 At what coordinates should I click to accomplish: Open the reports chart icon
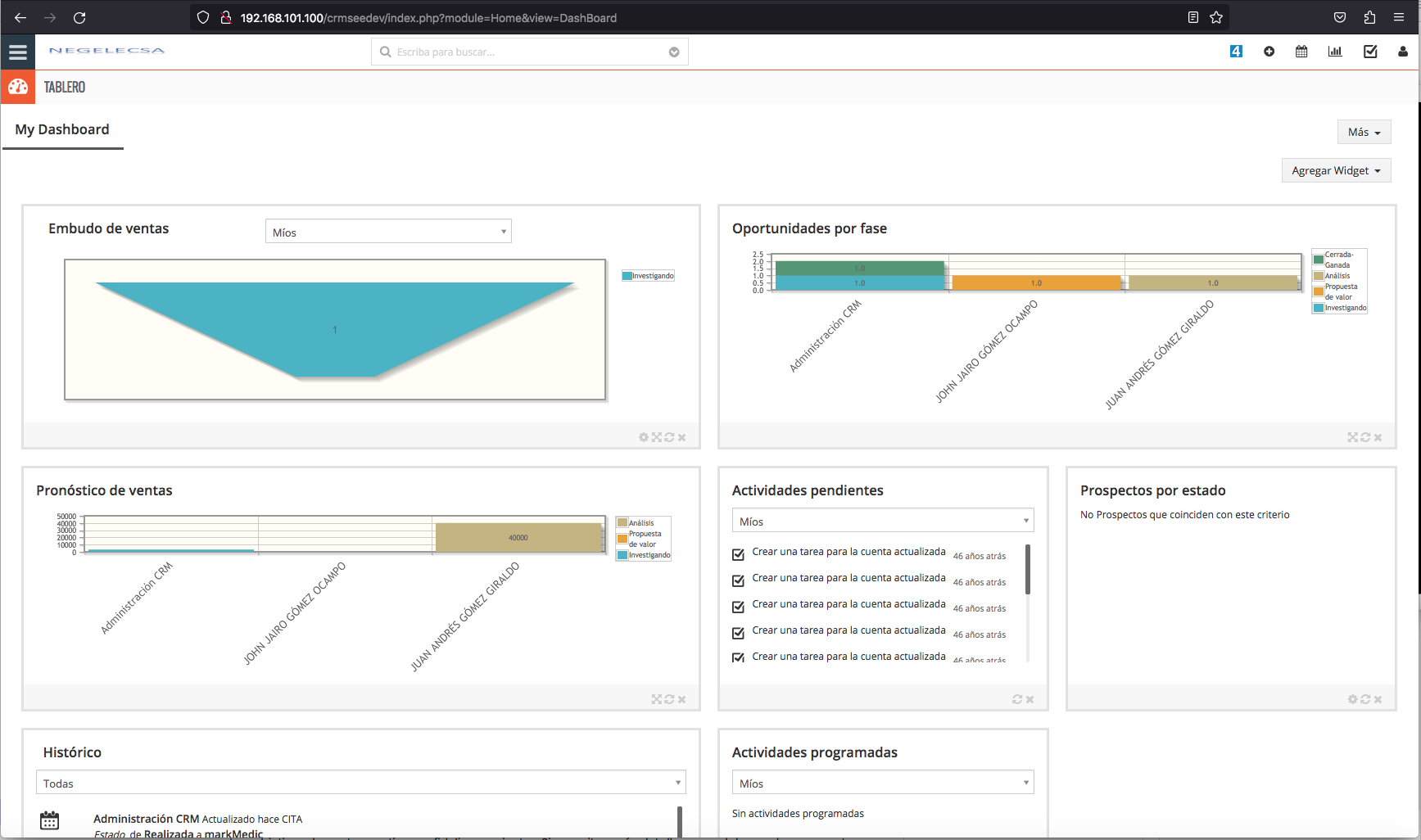[x=1335, y=52]
